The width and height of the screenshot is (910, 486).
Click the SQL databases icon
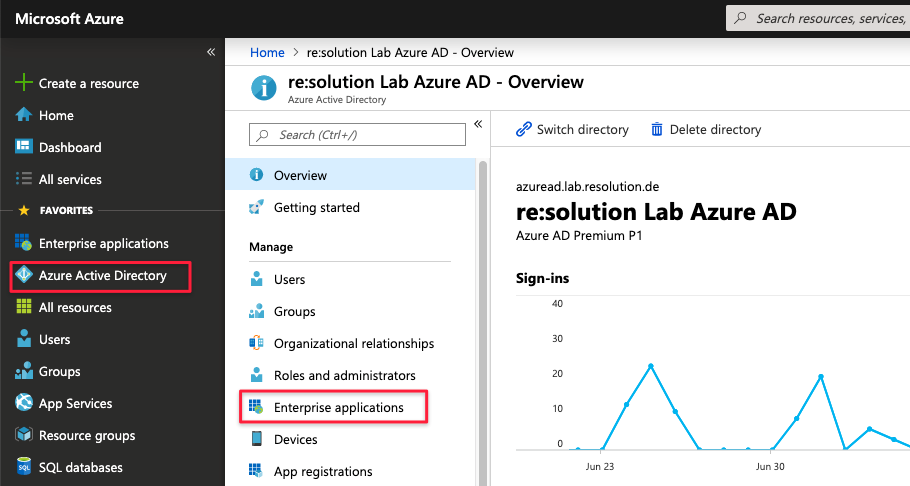24,466
